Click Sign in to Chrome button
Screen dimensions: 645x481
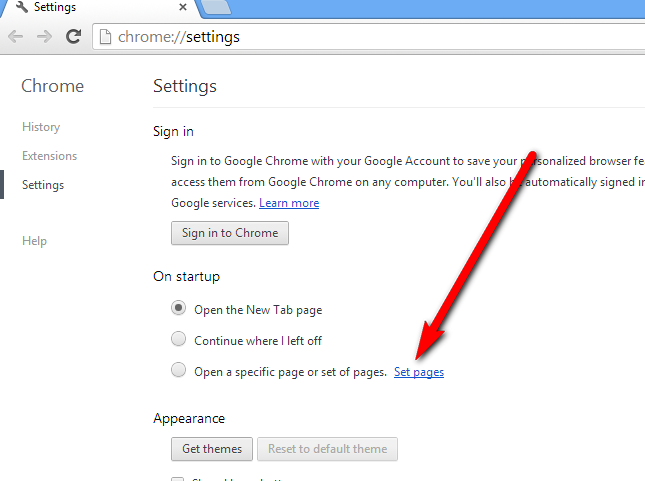click(230, 233)
